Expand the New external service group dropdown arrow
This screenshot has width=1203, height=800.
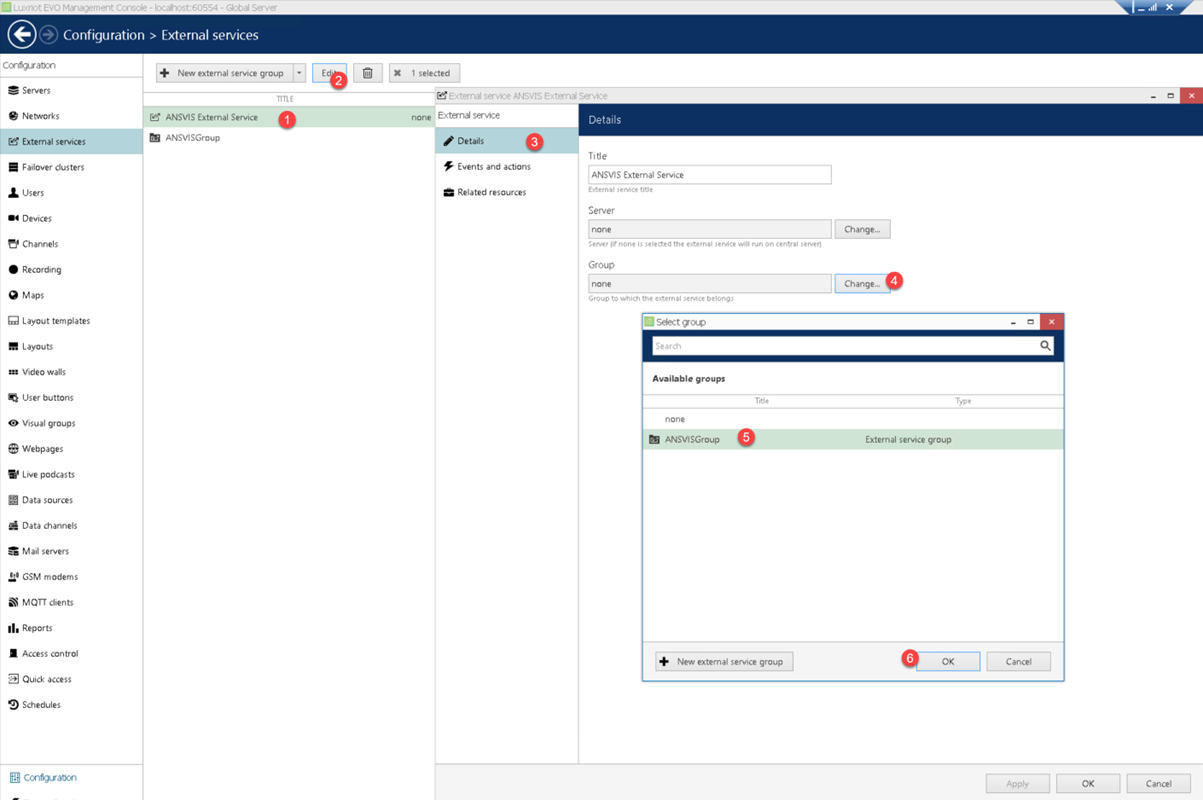click(299, 73)
